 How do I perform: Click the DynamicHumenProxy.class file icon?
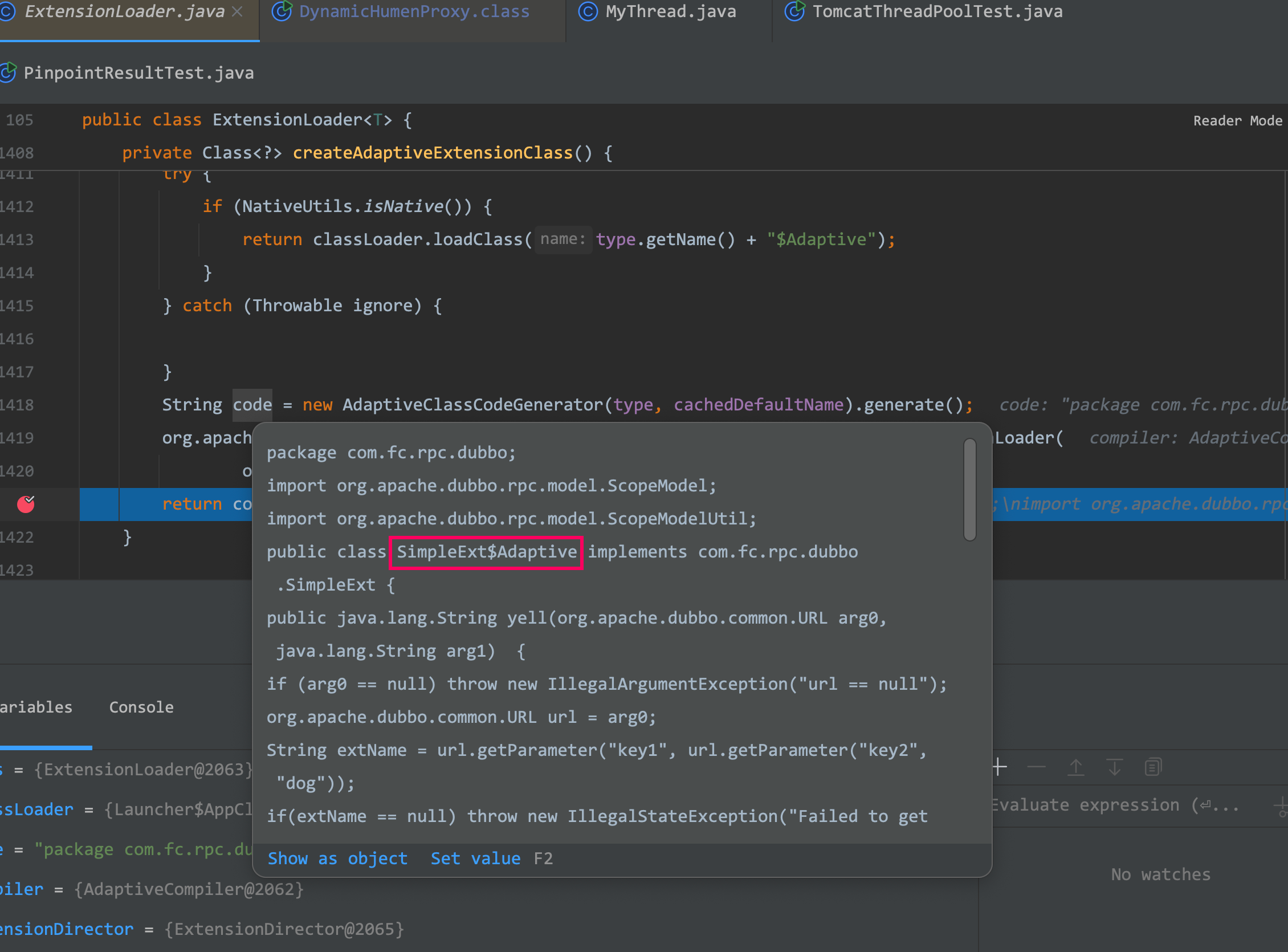click(282, 11)
